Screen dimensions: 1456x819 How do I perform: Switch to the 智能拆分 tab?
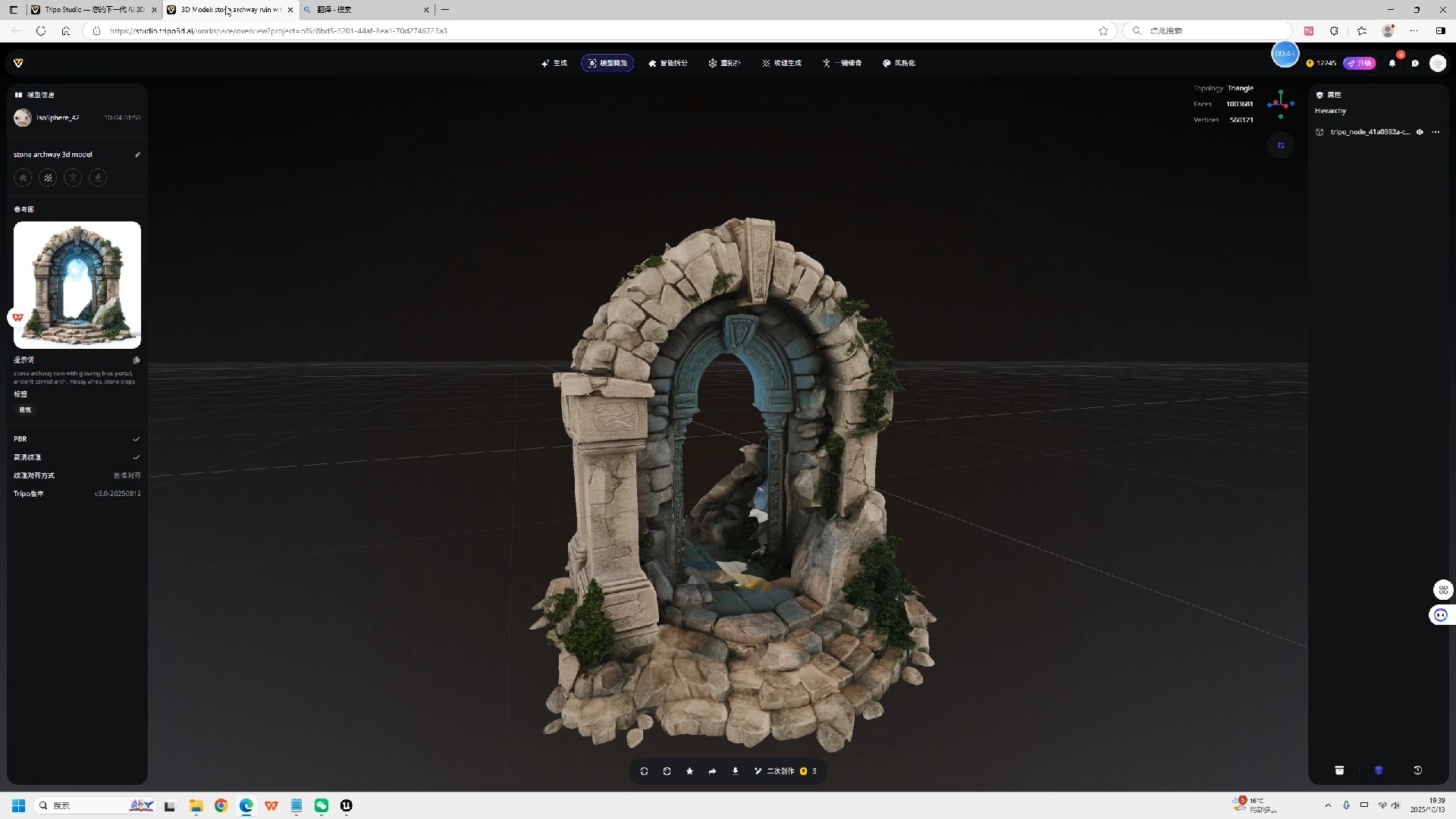[x=668, y=63]
